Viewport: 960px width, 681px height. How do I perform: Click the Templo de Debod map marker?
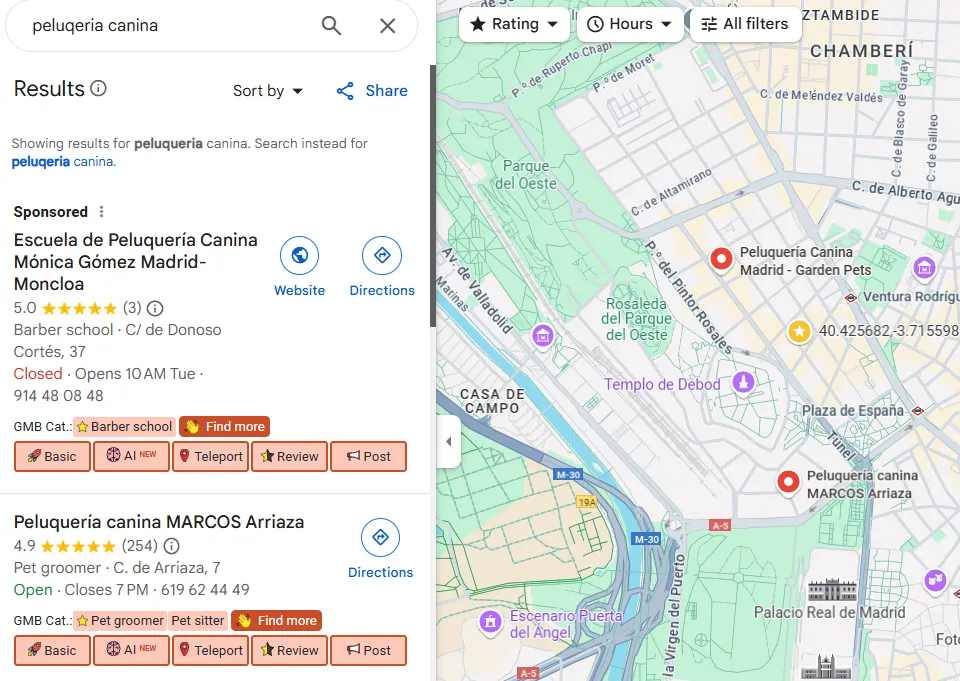tap(743, 382)
